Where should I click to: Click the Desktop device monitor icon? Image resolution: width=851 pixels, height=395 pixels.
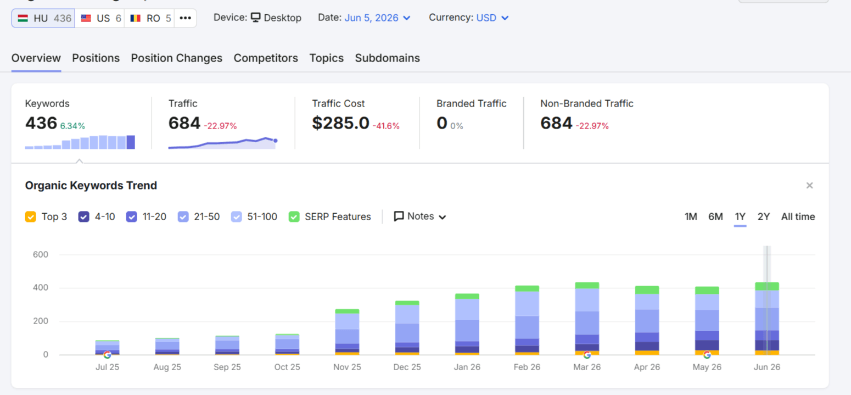pos(256,17)
